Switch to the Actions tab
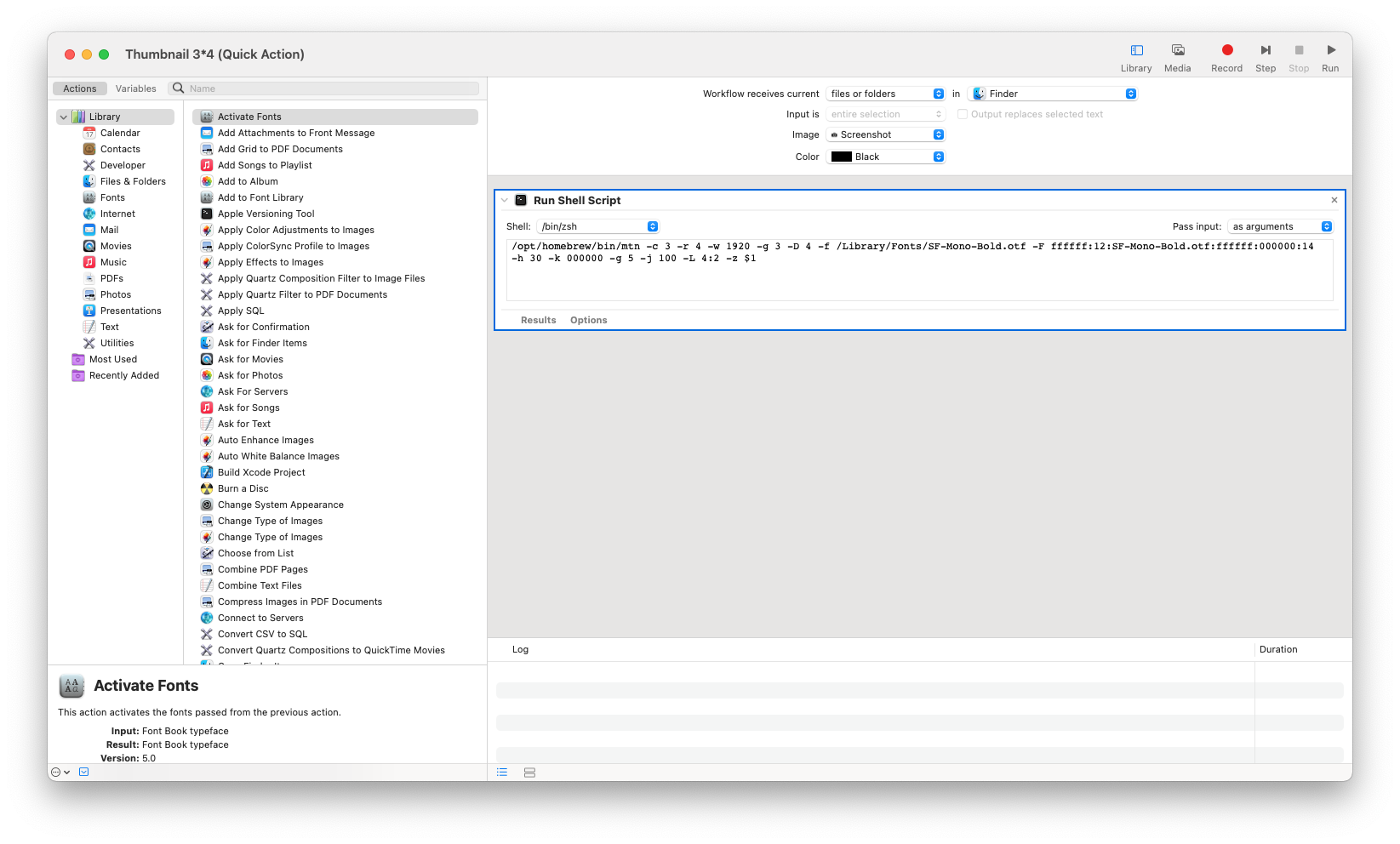The image size is (1400, 844). click(x=80, y=88)
